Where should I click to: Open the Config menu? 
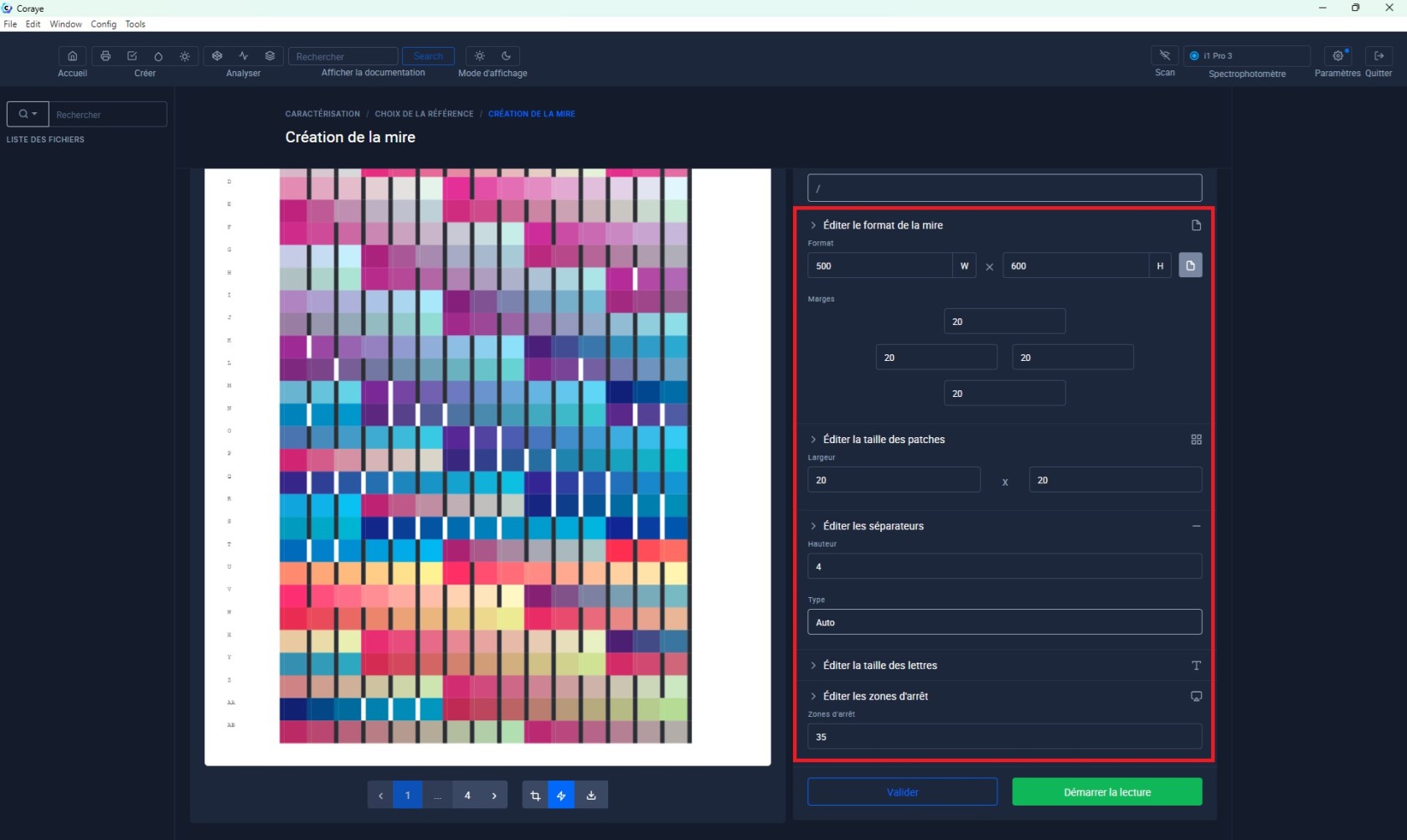click(104, 24)
